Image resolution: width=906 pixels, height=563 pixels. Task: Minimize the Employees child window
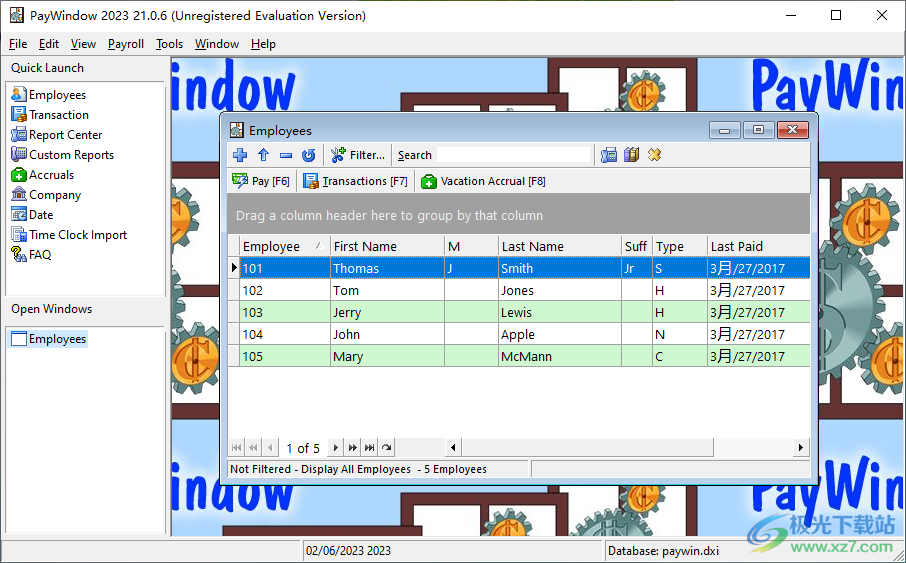tap(725, 130)
